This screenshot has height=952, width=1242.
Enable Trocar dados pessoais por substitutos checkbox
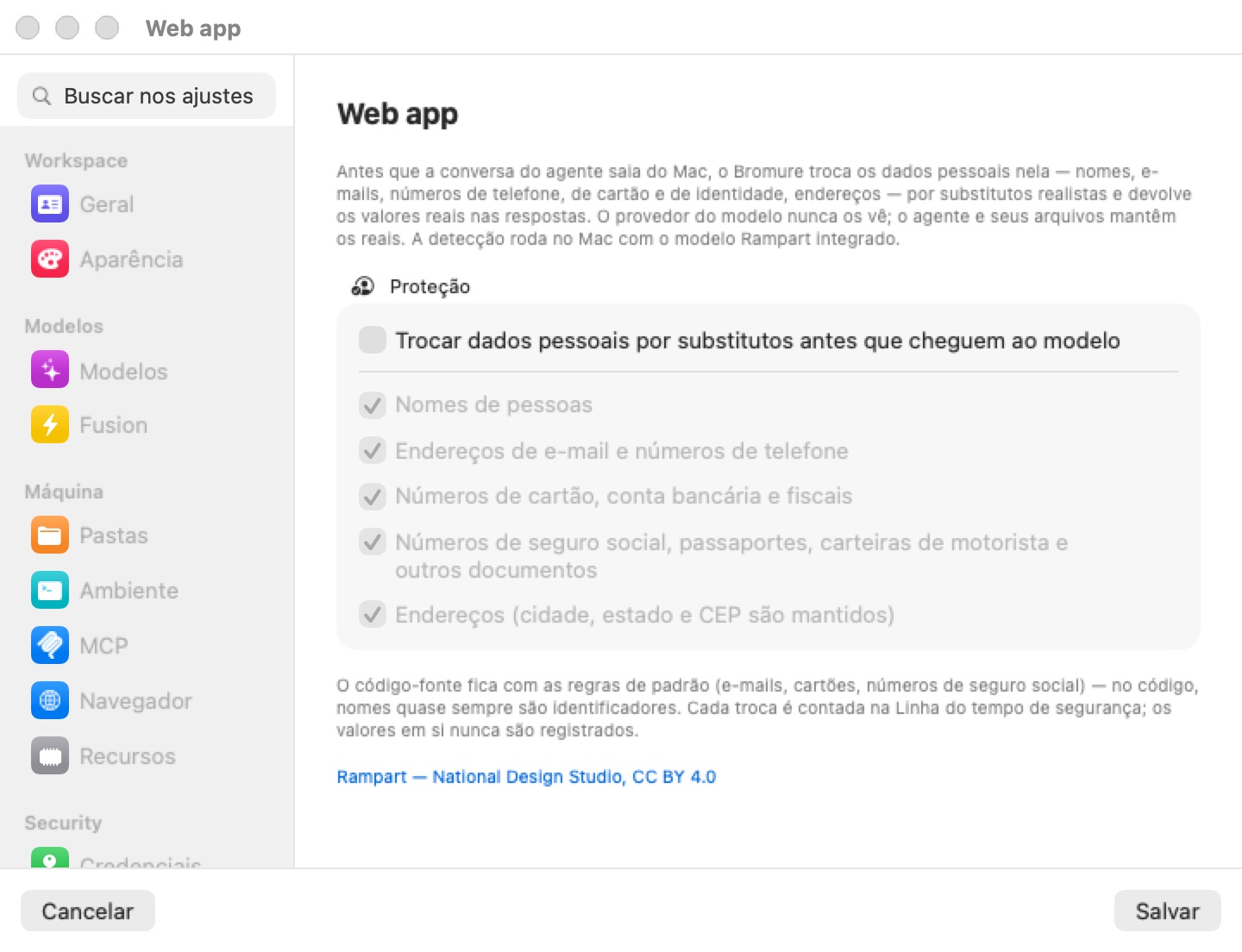(x=373, y=341)
